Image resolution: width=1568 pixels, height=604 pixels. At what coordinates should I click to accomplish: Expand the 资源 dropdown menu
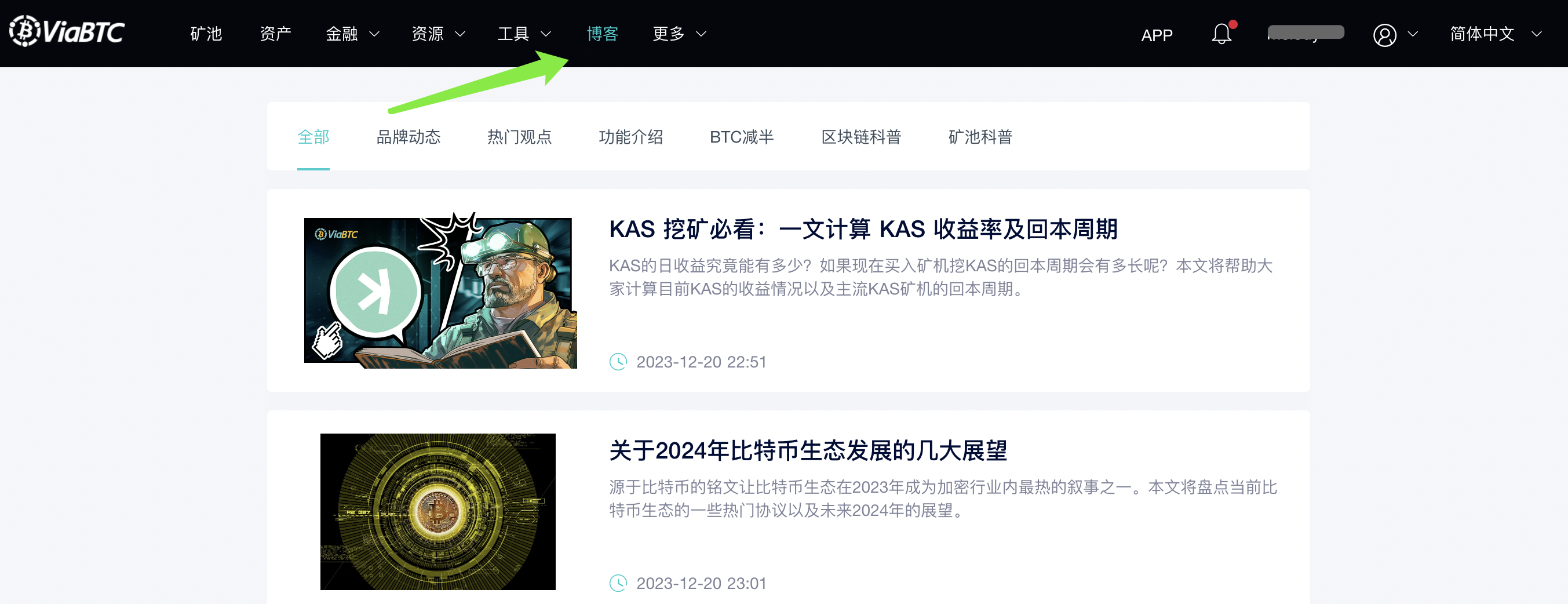click(439, 34)
